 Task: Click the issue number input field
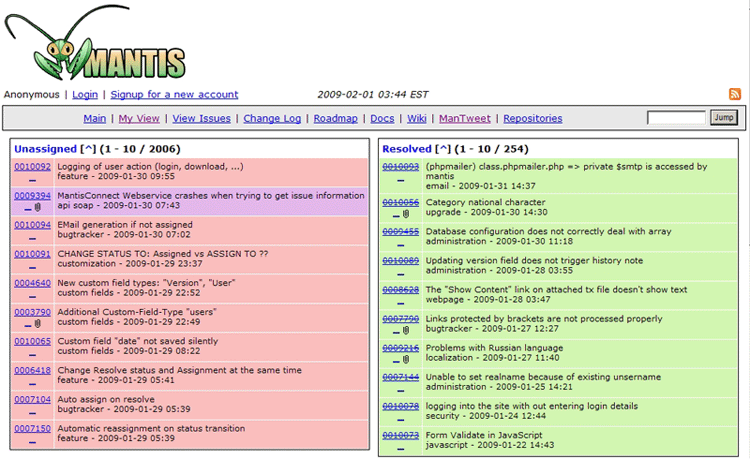(x=676, y=118)
